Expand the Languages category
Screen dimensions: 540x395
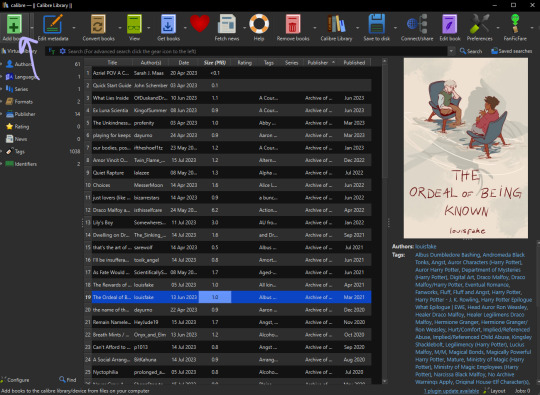tap(2, 76)
